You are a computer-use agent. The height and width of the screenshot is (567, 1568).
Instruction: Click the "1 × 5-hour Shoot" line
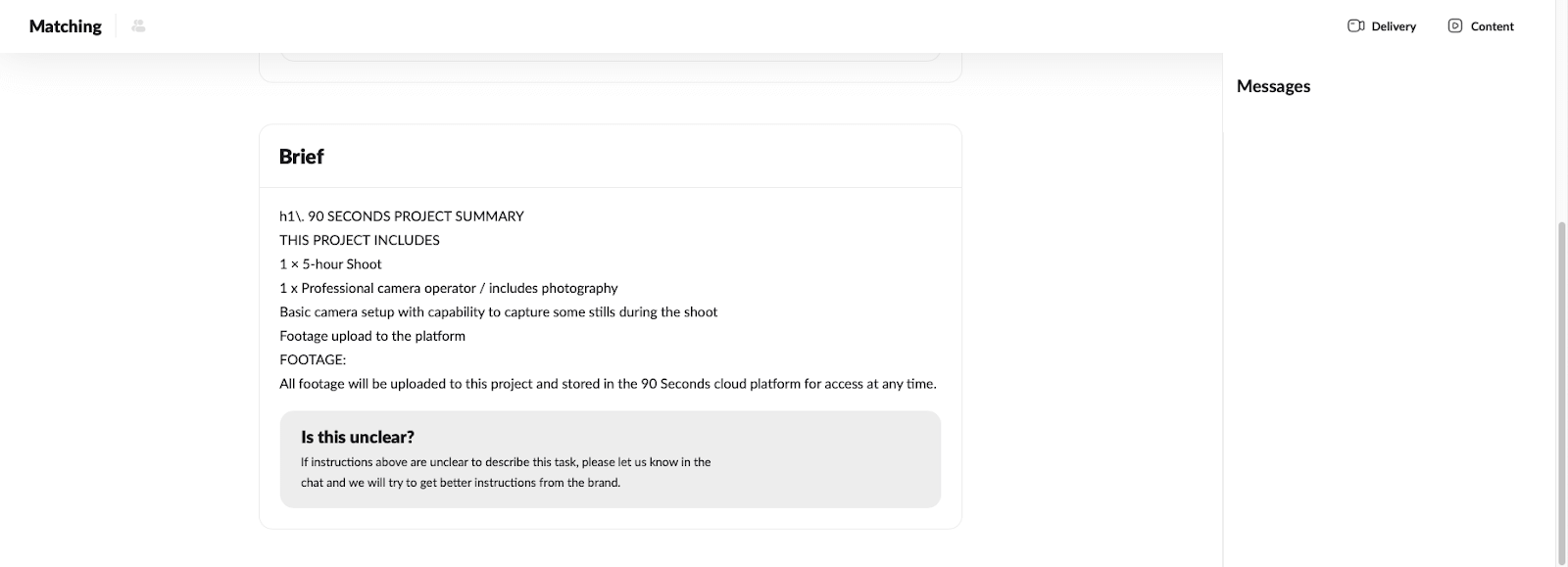pyautogui.click(x=330, y=264)
